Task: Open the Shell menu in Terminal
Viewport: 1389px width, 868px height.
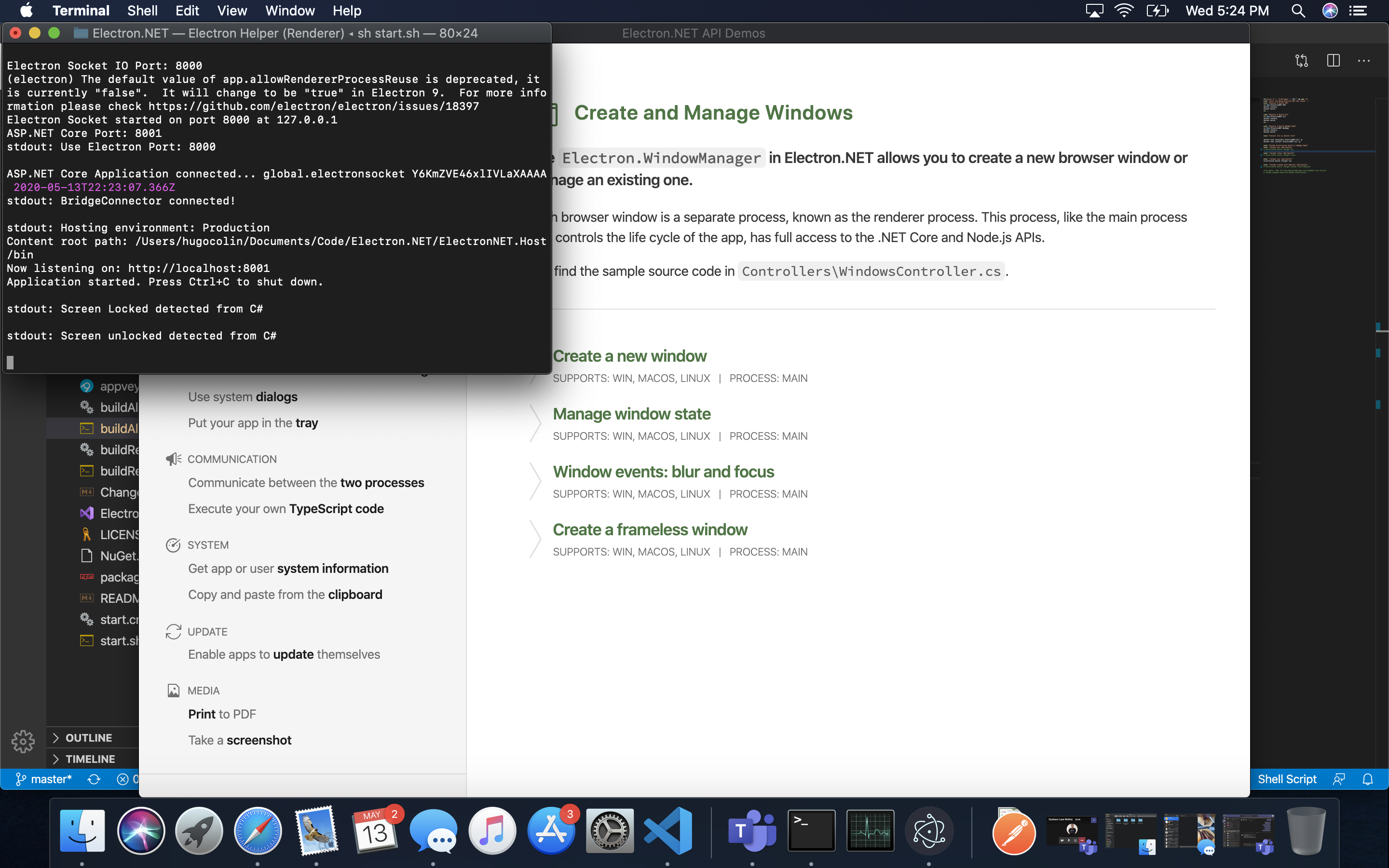Action: point(142,10)
